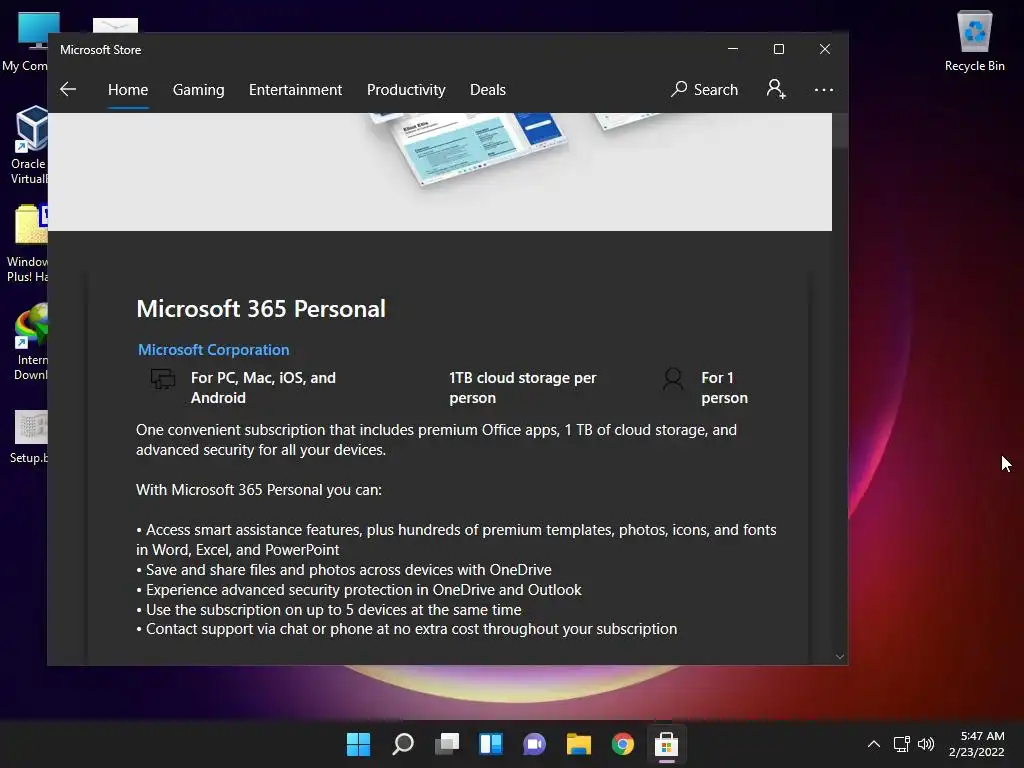The width and height of the screenshot is (1024, 768).
Task: Open the Widgets taskbar icon
Action: click(x=490, y=744)
